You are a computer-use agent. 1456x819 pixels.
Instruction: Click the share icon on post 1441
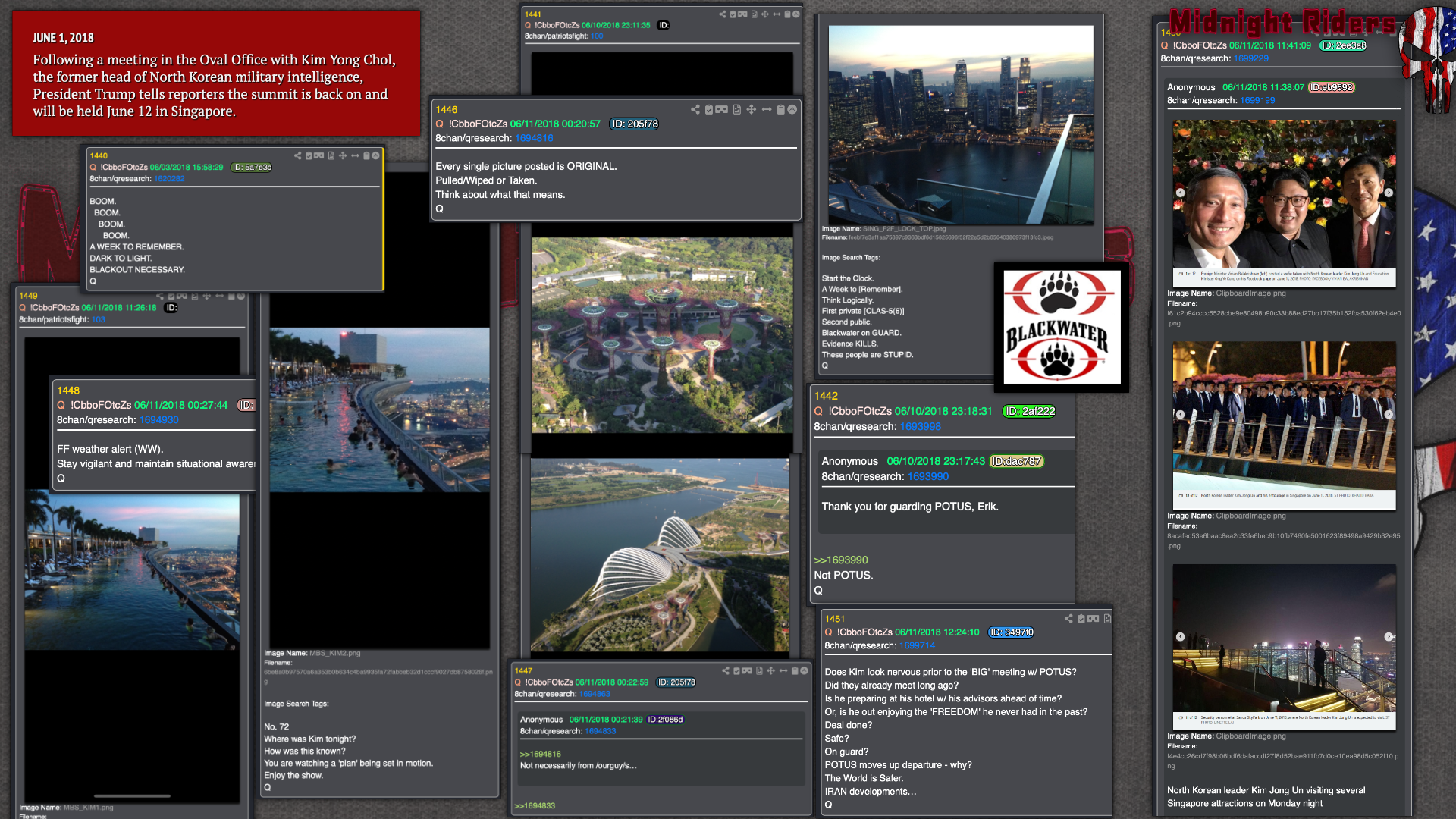[723, 14]
